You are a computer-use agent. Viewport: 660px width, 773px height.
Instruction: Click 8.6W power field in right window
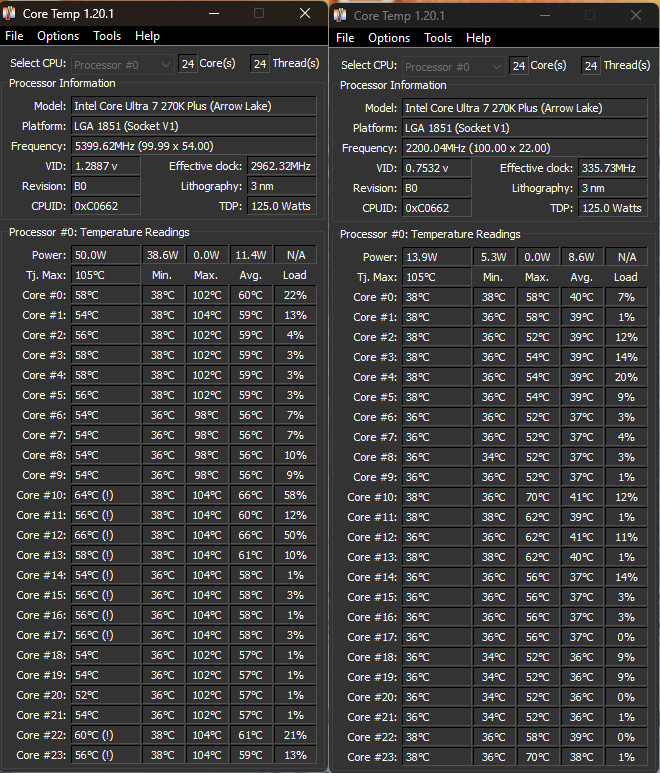tap(582, 257)
